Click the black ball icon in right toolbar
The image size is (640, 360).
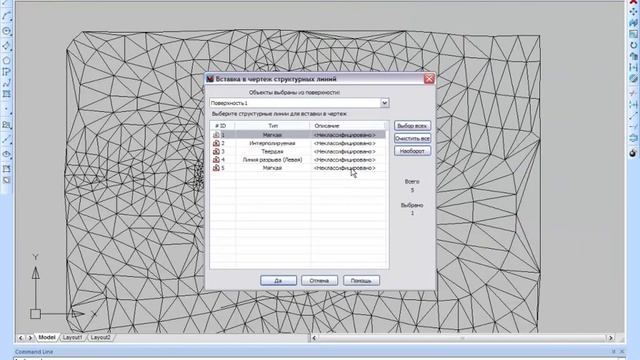(x=633, y=153)
